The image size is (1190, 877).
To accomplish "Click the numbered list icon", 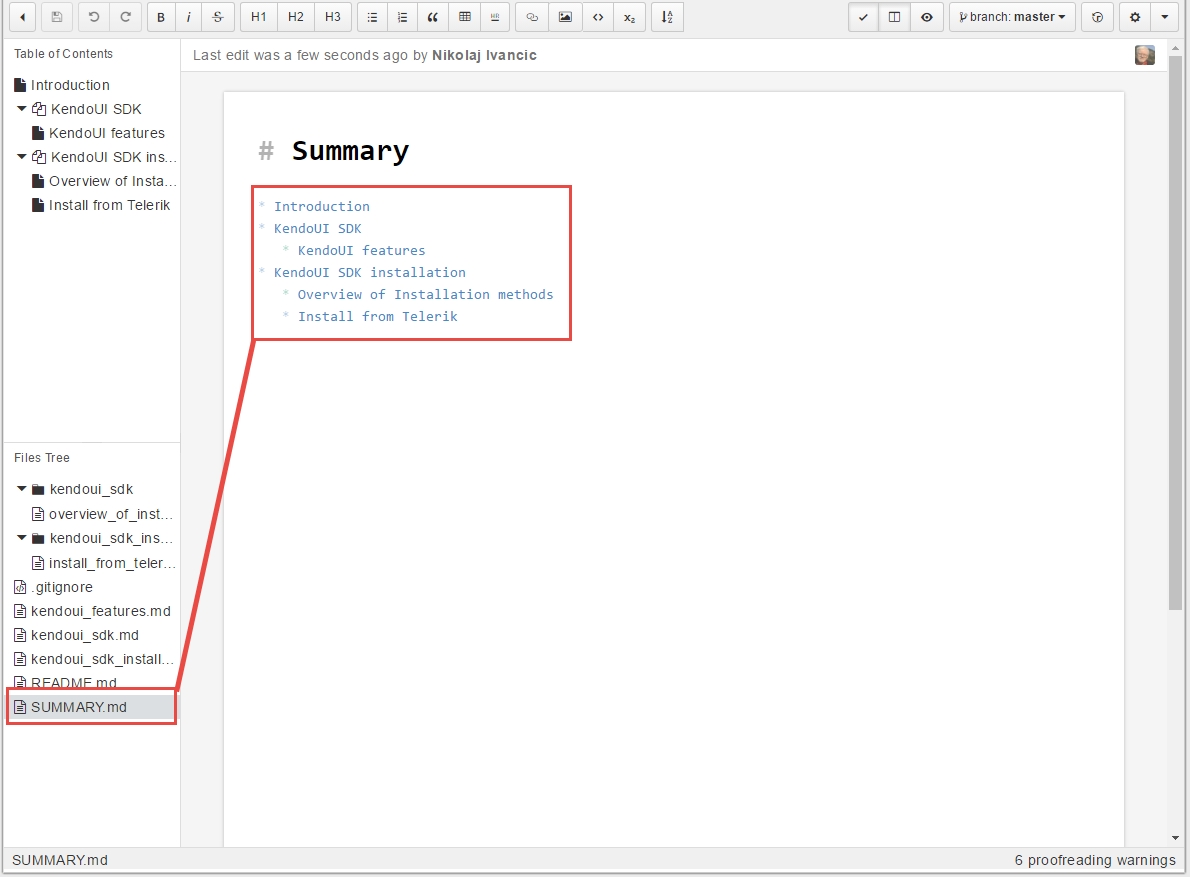I will (402, 17).
